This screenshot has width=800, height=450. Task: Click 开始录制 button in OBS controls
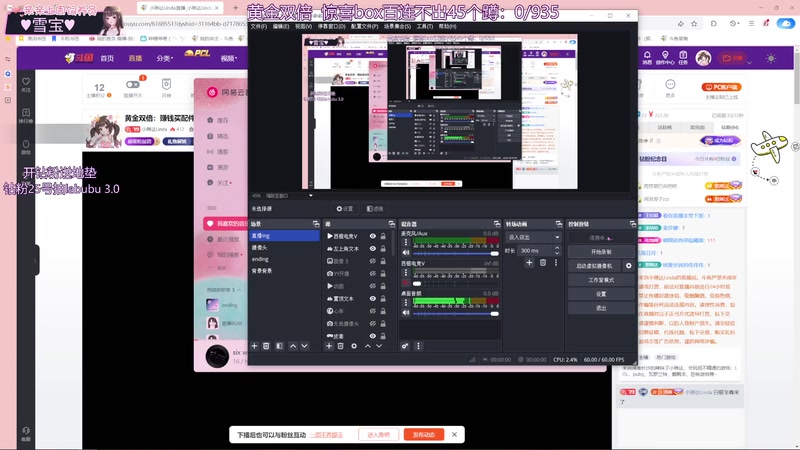pyautogui.click(x=601, y=252)
